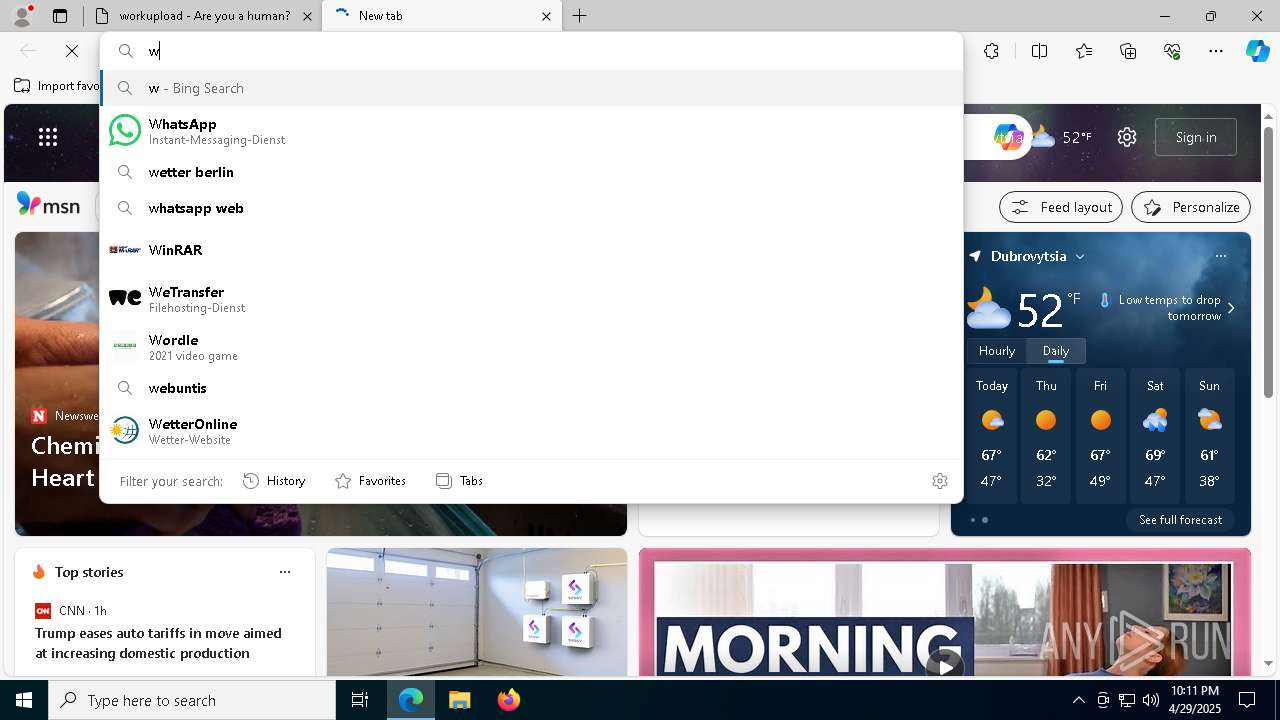Open the Favorites star icon
This screenshot has width=1280, height=720.
pyautogui.click(x=1084, y=51)
